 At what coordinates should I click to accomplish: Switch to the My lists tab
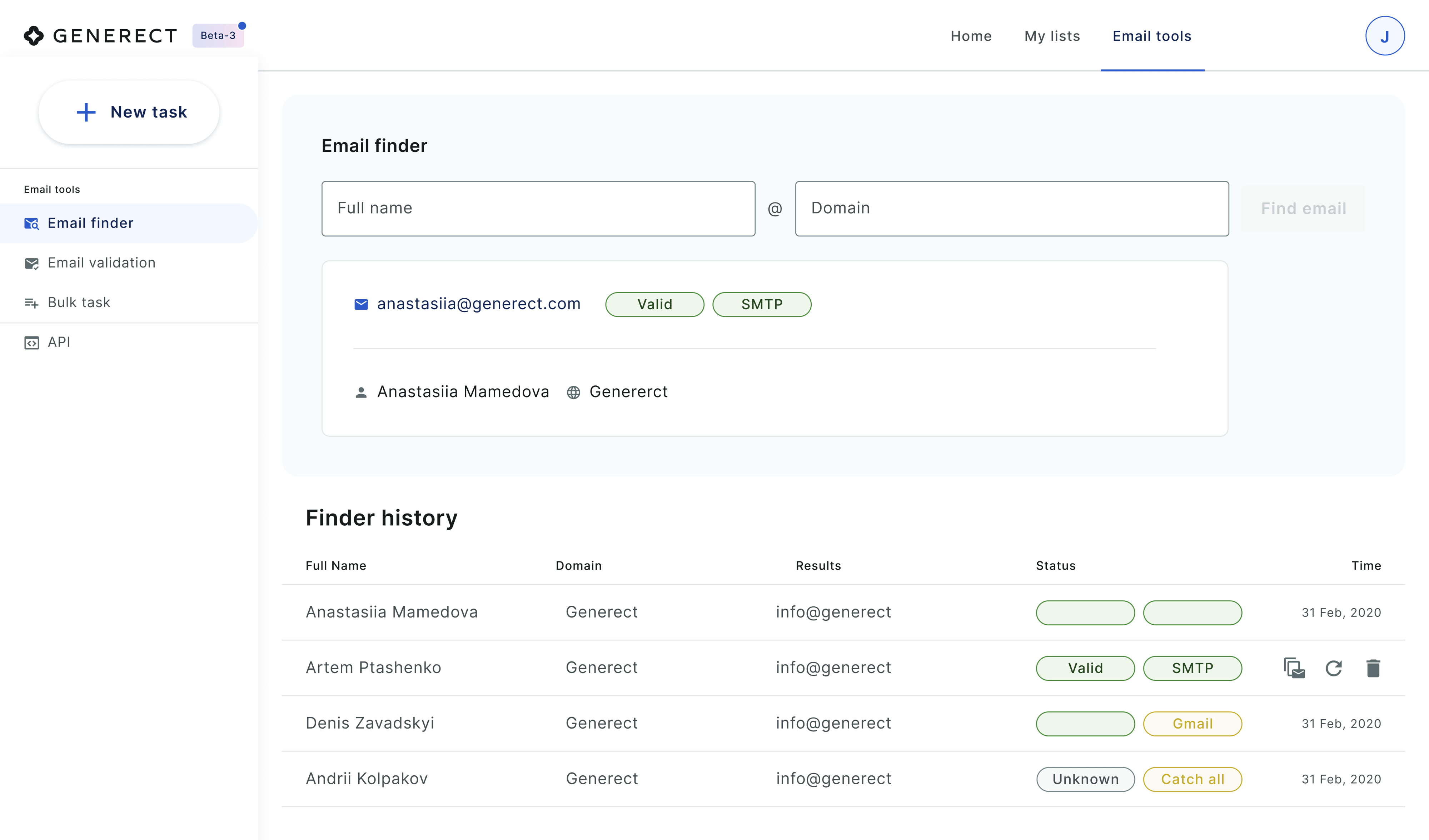(1052, 36)
